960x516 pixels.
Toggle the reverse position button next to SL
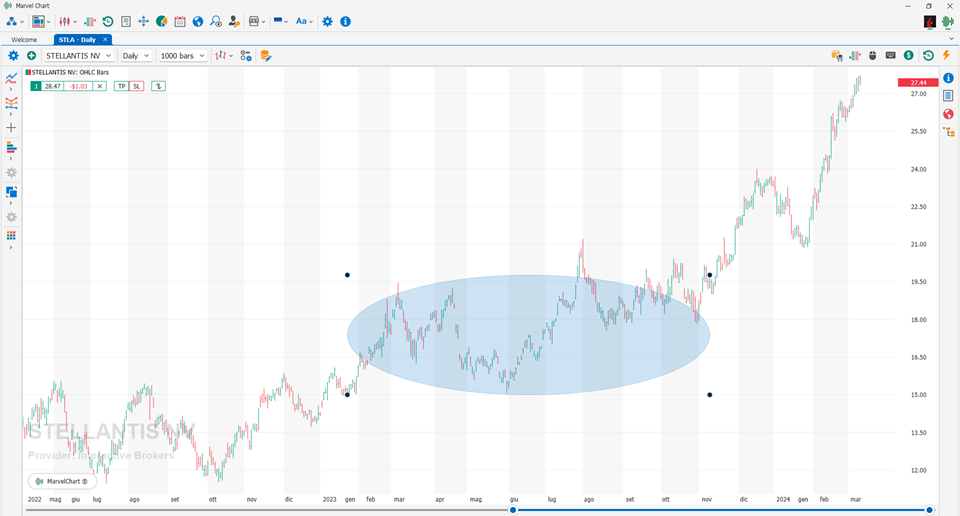click(159, 86)
